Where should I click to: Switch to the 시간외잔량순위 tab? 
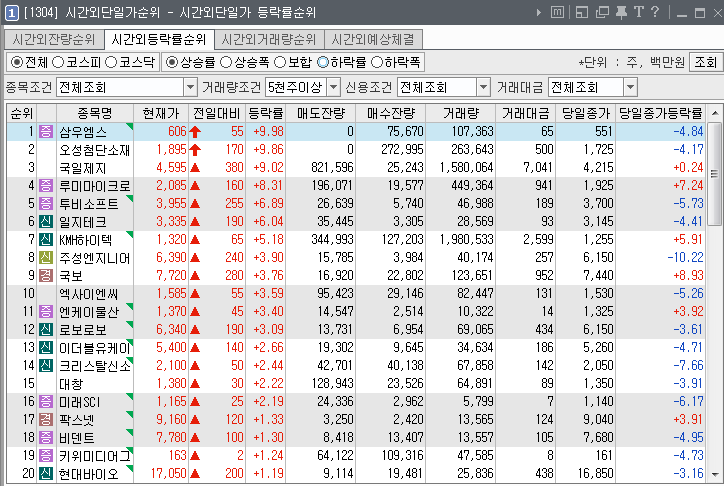pos(54,40)
